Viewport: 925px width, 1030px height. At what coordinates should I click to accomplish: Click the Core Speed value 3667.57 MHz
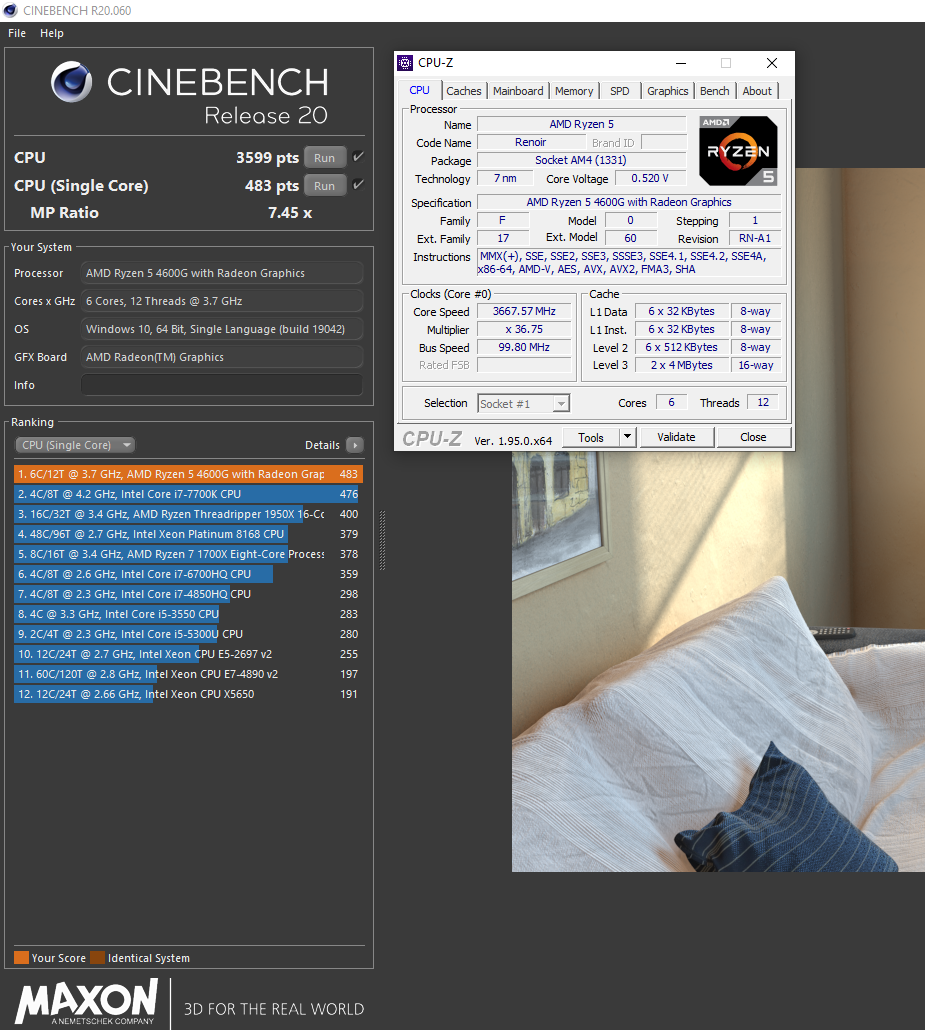point(524,311)
